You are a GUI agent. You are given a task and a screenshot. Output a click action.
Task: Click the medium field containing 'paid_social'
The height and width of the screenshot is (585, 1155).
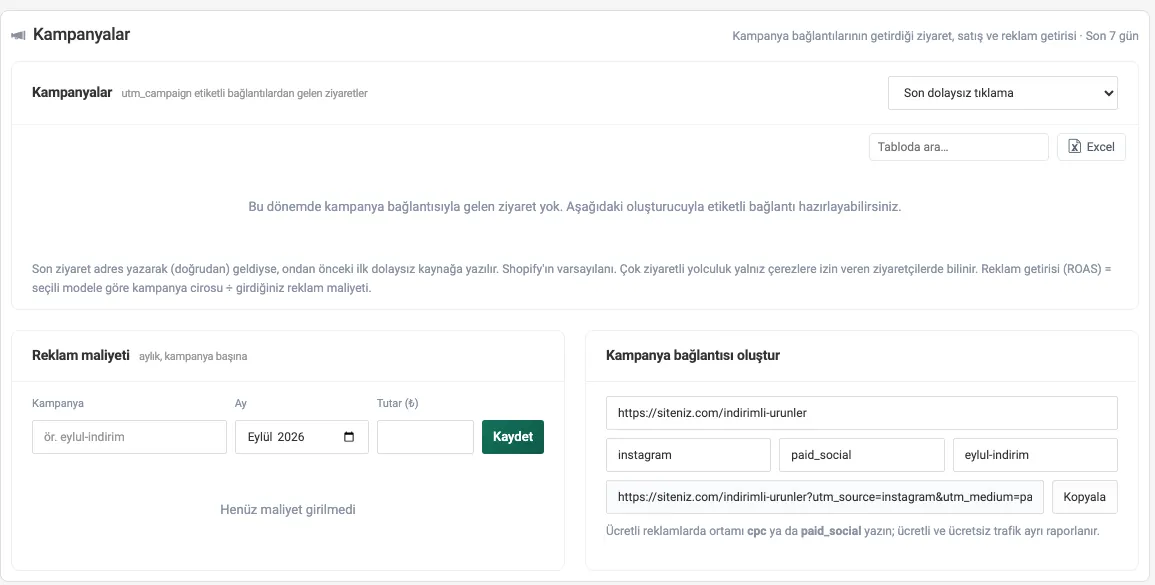point(862,455)
